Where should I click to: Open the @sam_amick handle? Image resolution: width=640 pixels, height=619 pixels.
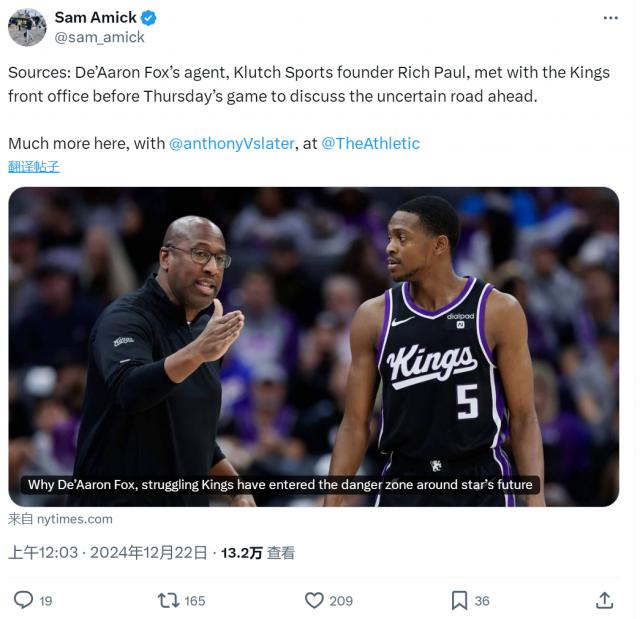(x=99, y=37)
